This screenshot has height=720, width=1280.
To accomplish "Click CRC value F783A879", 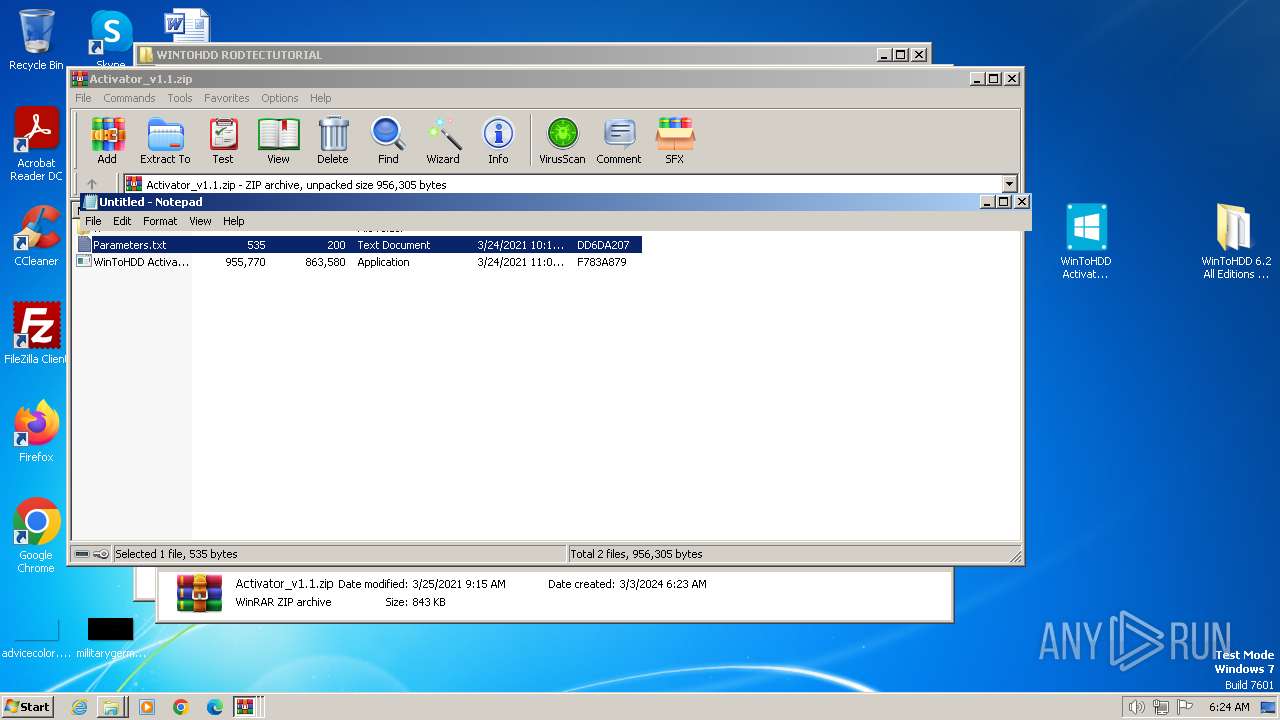I will 602,262.
